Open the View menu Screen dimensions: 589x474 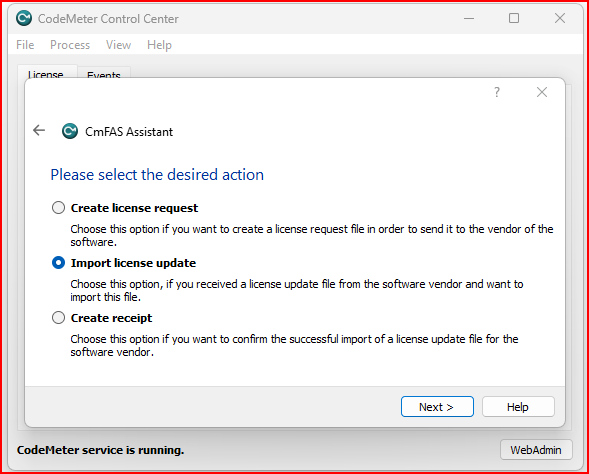[x=118, y=45]
